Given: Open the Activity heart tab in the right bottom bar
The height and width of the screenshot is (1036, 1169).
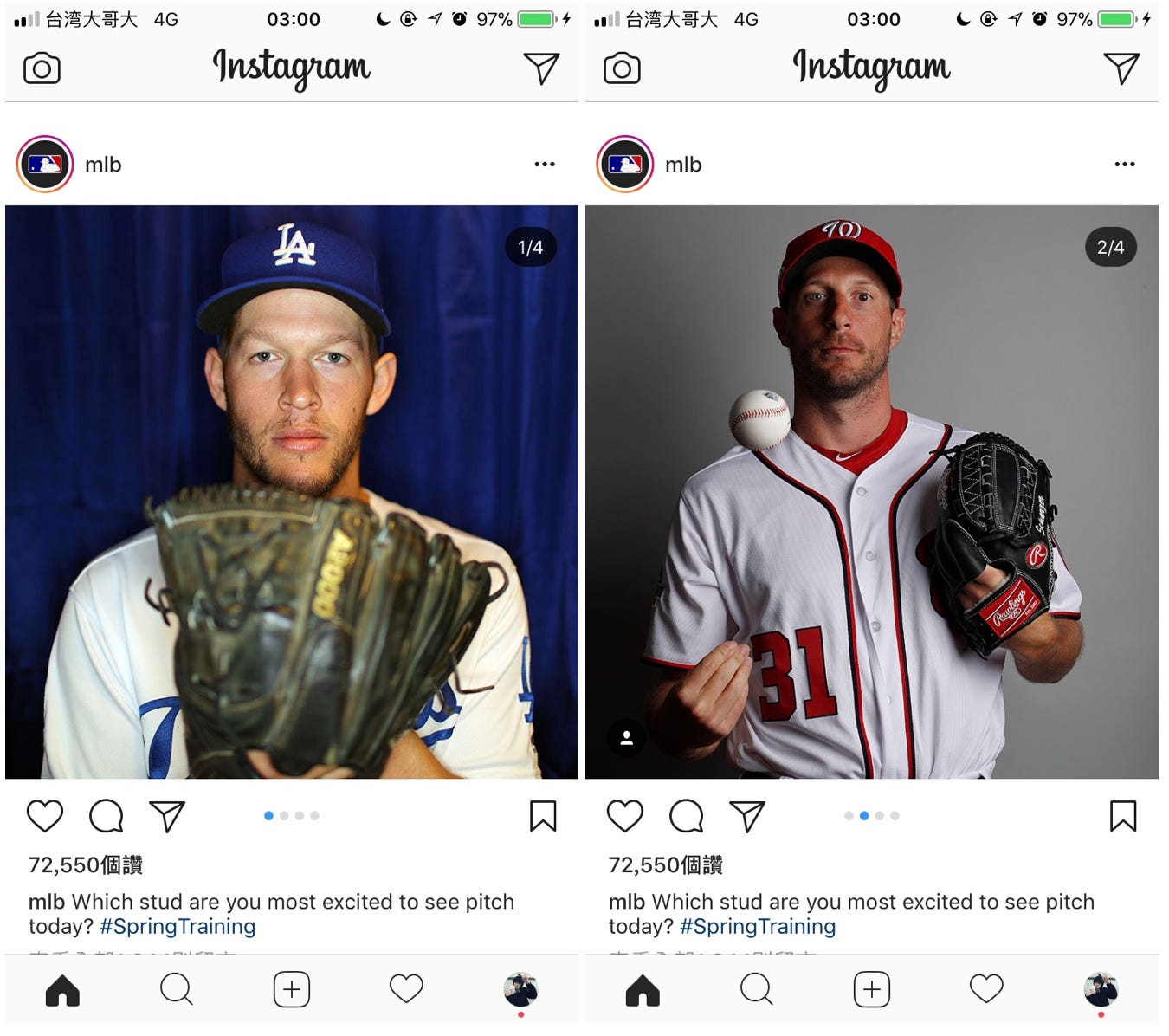Looking at the screenshot, I should tap(986, 988).
